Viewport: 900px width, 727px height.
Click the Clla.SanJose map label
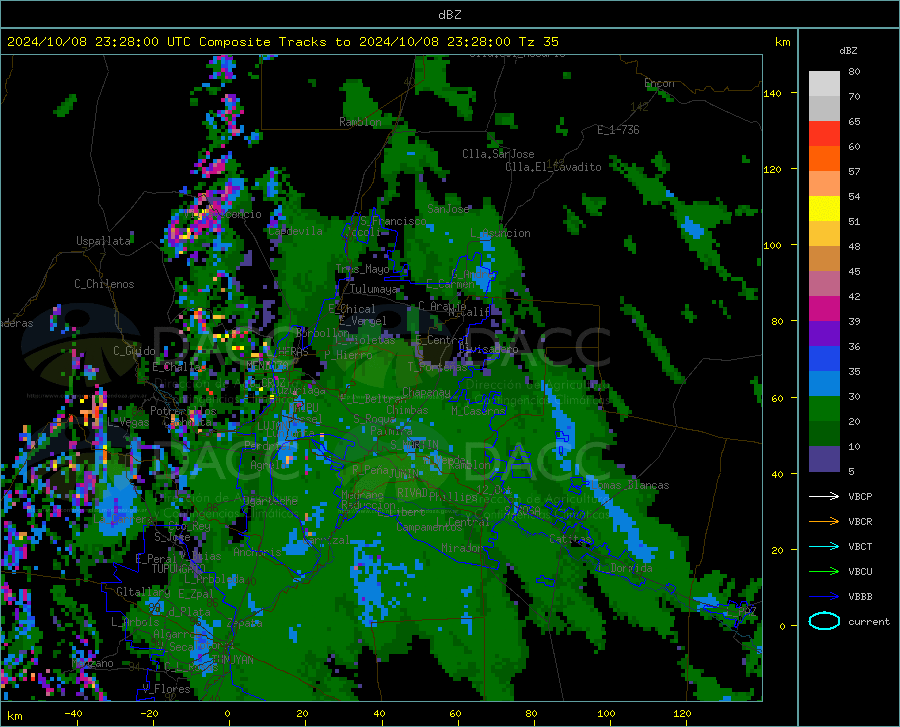click(x=498, y=154)
